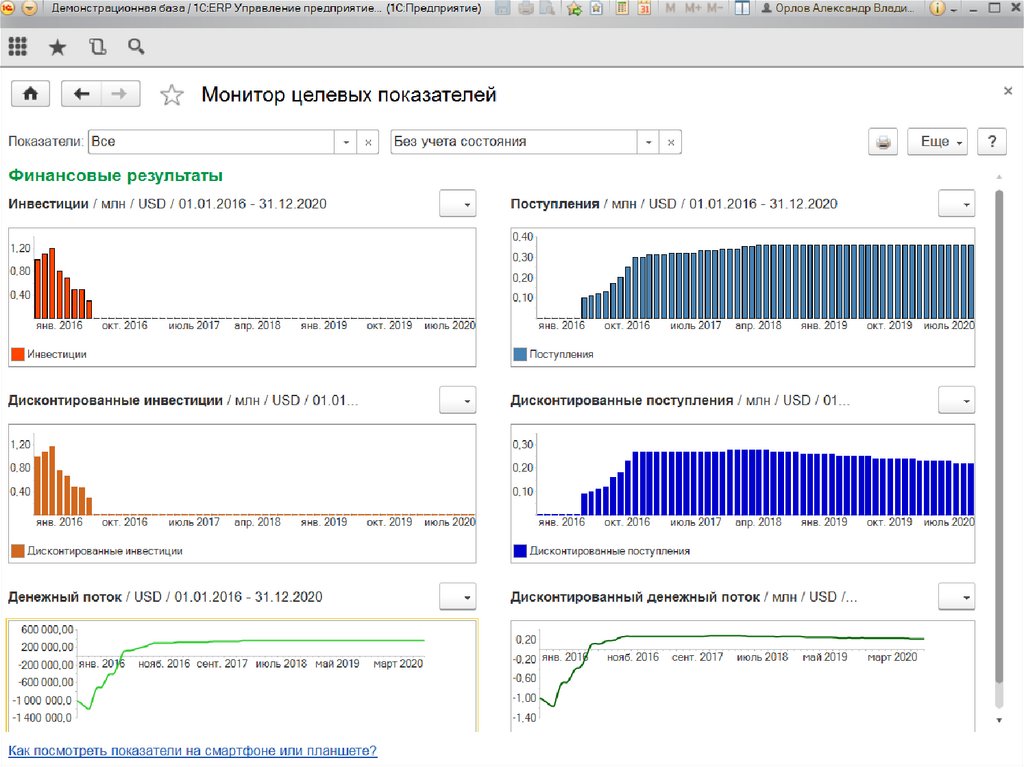Open user menu Орлов Александр
This screenshot has height=767, width=1024.
coord(836,9)
